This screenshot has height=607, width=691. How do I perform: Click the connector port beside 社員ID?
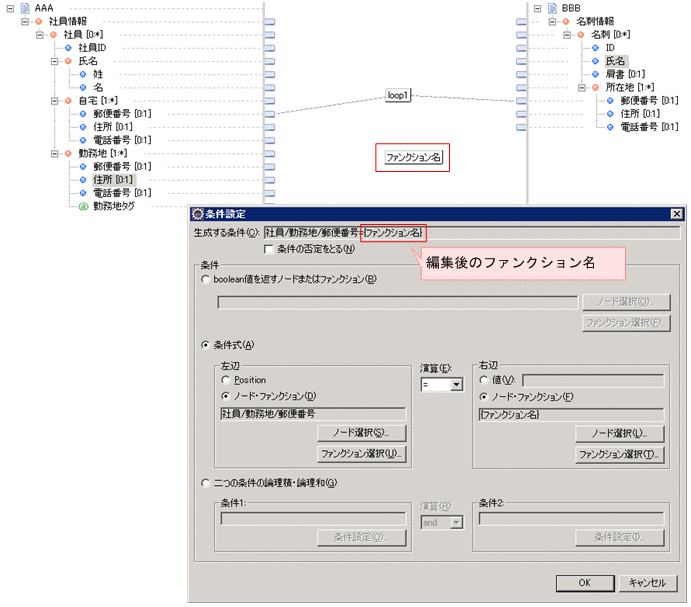click(x=270, y=48)
